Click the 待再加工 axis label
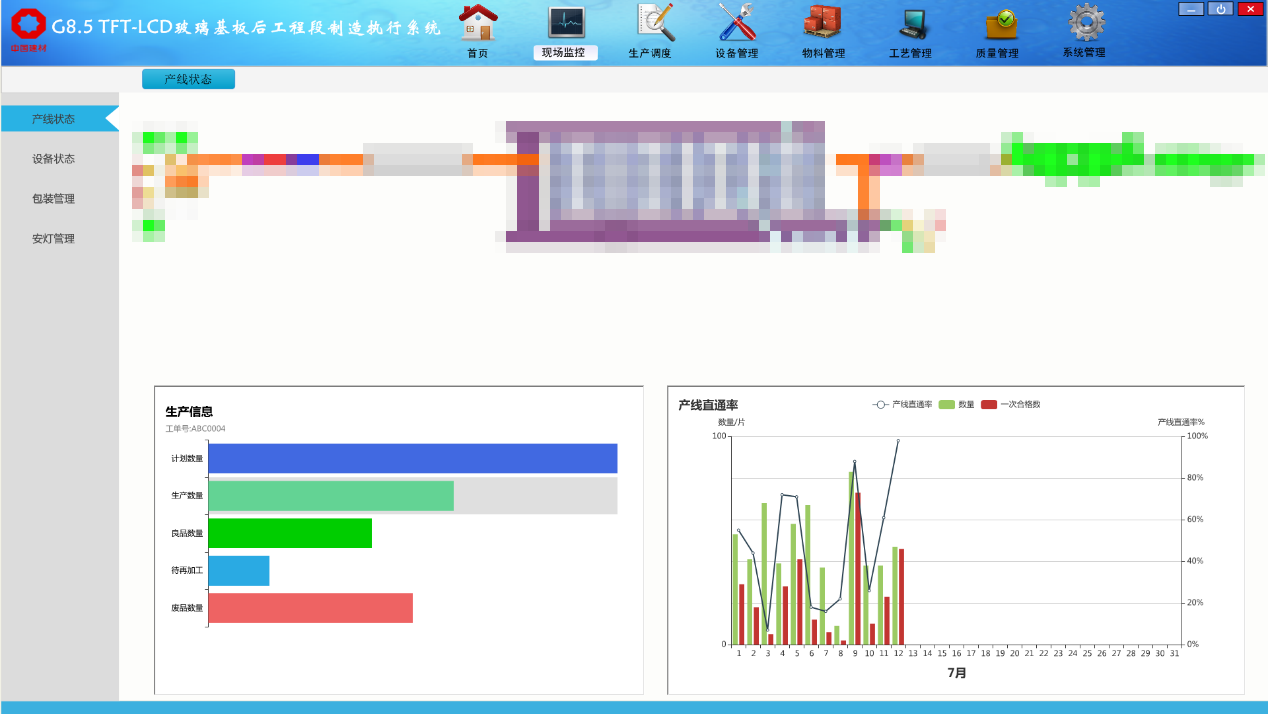The image size is (1268, 714). (187, 570)
